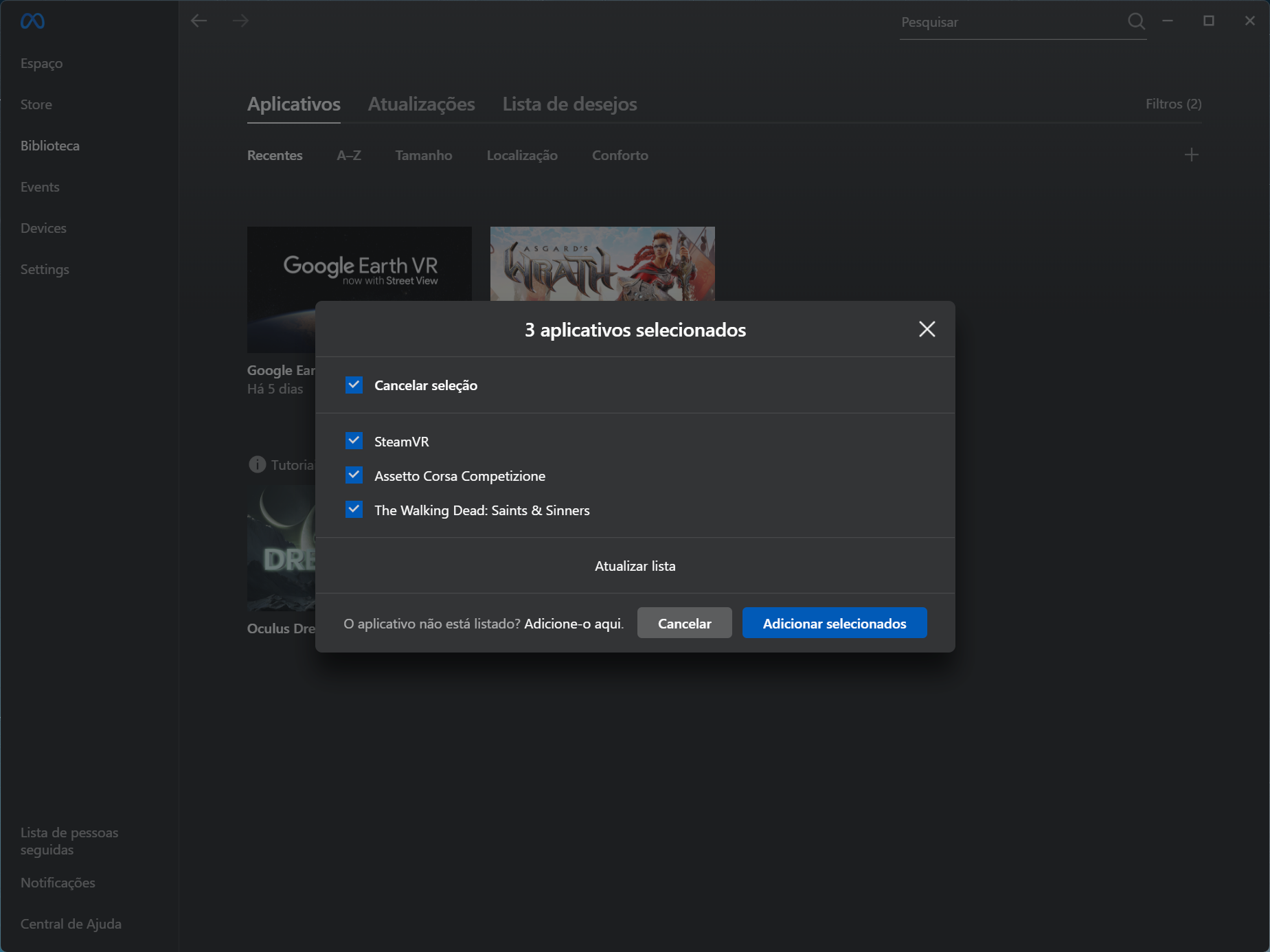The height and width of the screenshot is (952, 1270).
Task: Toggle the Cancelar seleção checkbox
Action: [354, 385]
